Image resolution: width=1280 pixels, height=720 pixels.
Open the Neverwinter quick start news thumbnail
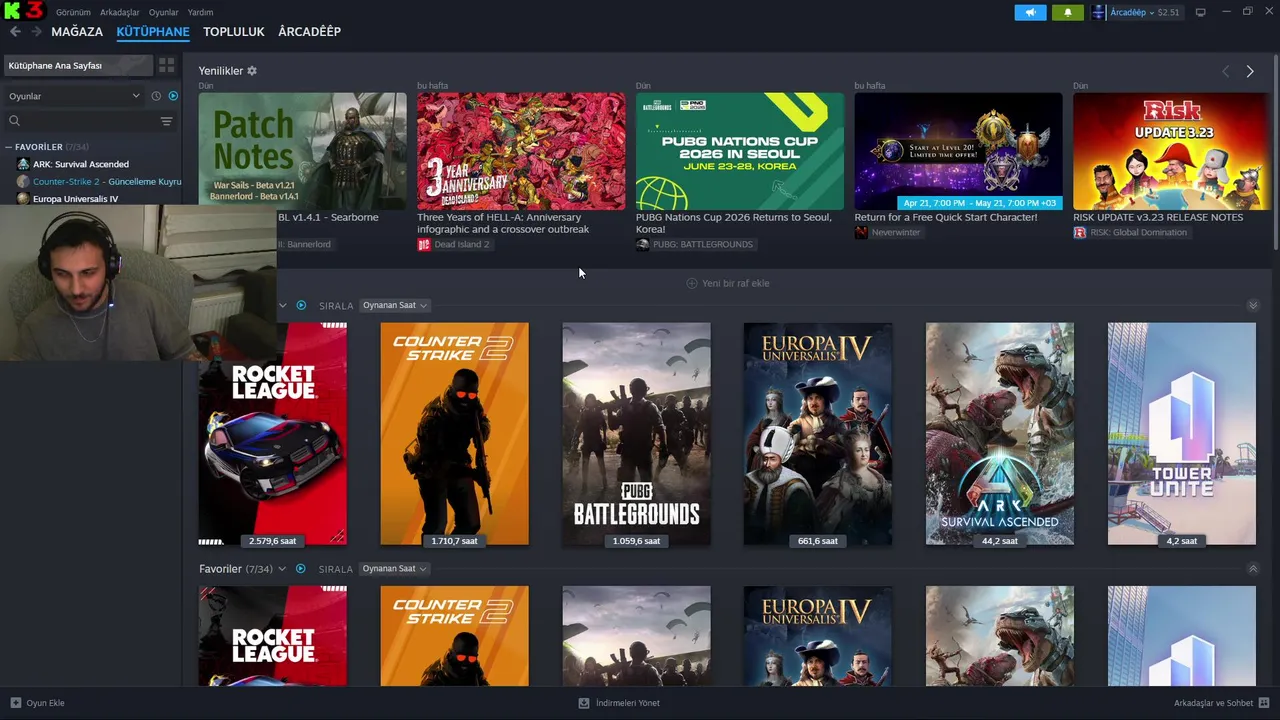958,151
